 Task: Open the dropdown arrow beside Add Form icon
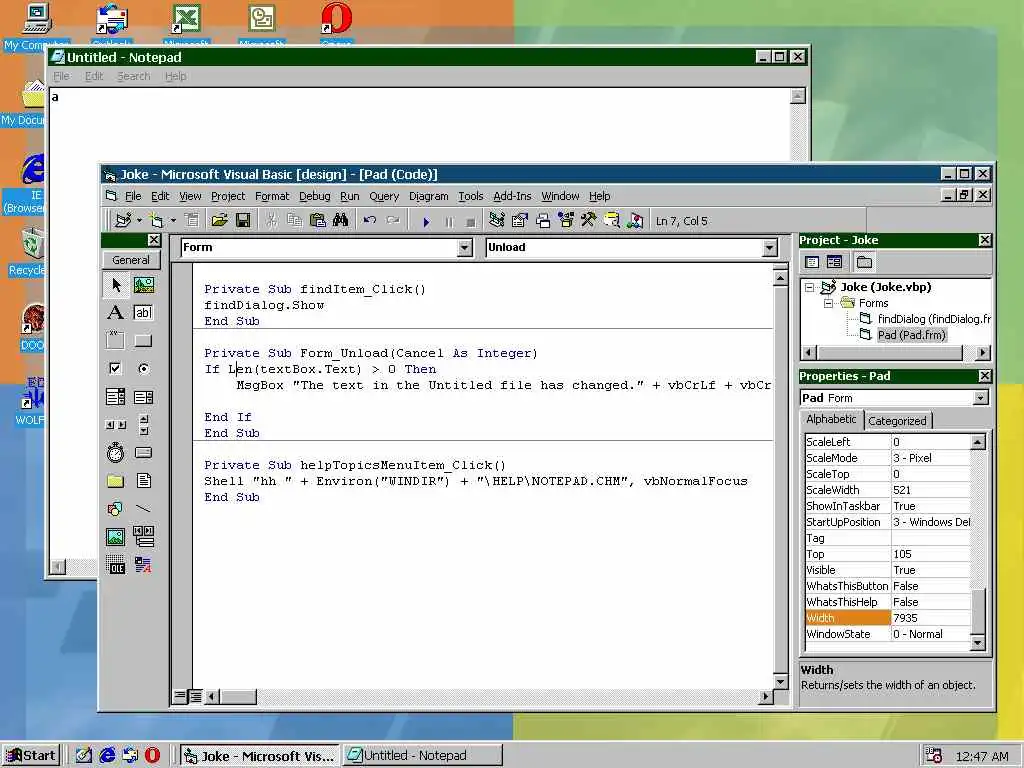pyautogui.click(x=172, y=221)
